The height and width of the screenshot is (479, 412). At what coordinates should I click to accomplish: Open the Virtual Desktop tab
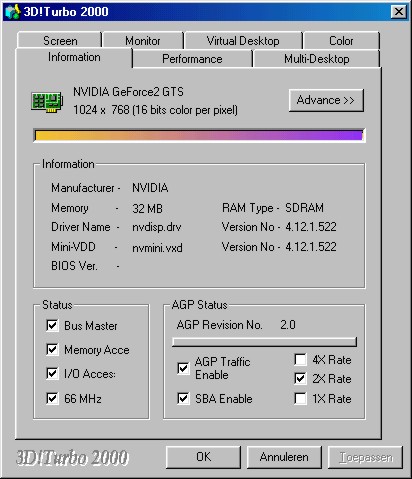243,41
